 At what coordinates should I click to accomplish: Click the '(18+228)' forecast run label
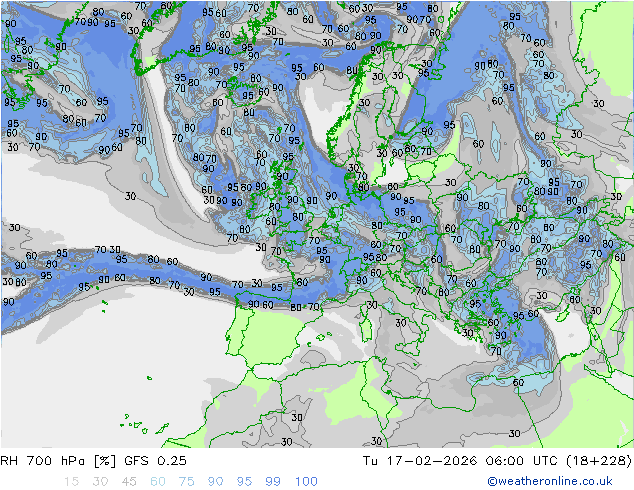pyautogui.click(x=599, y=461)
